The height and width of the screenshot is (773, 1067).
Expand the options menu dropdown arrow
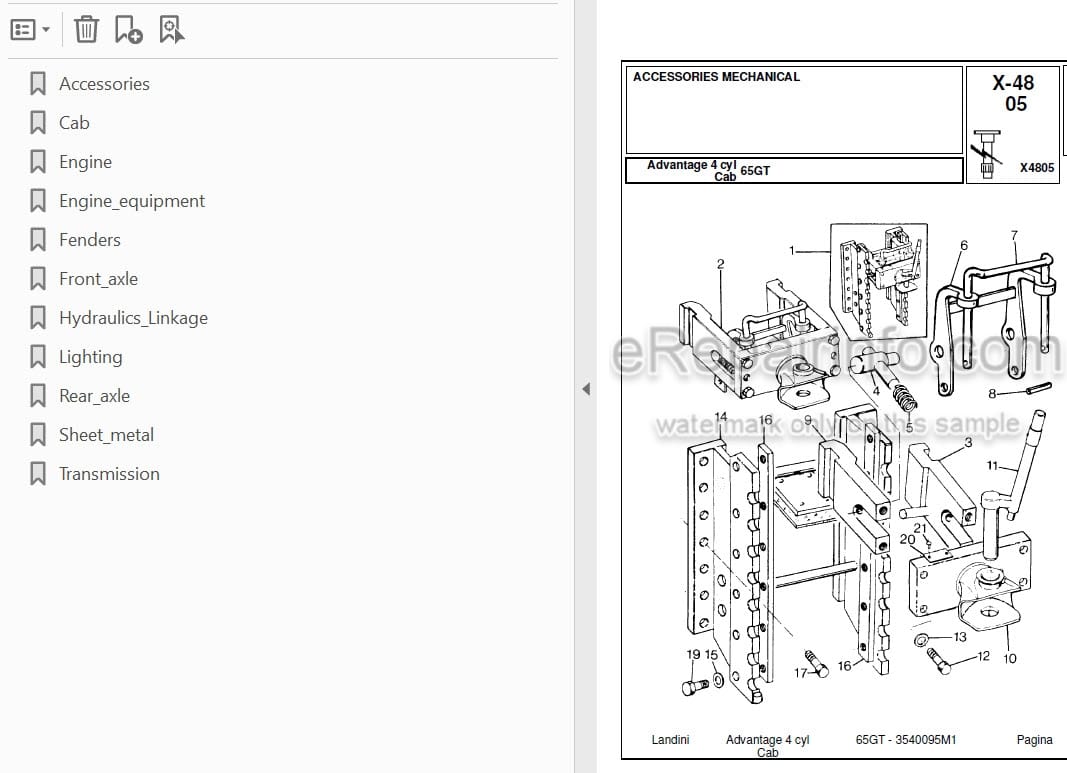(46, 30)
